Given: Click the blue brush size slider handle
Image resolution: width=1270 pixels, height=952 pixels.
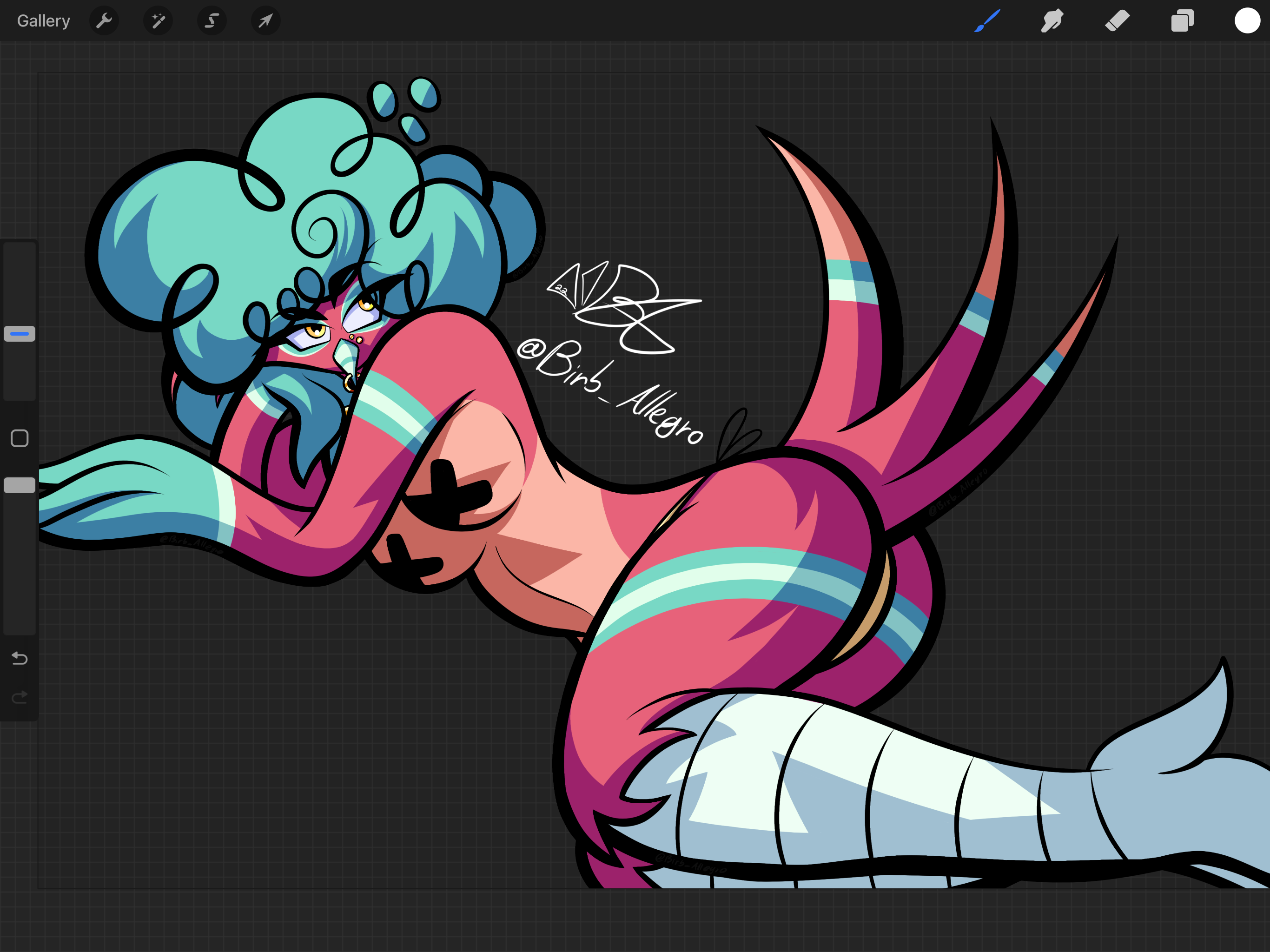Looking at the screenshot, I should click(20, 334).
